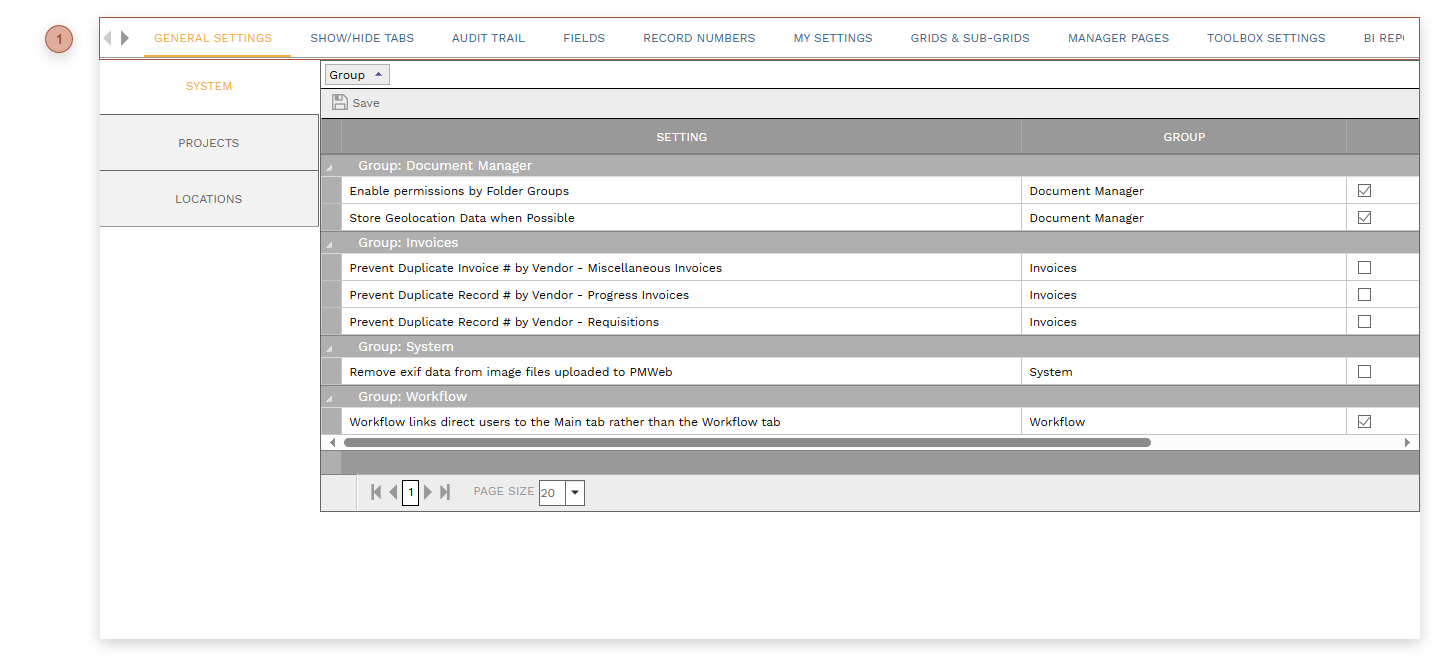Go to first page in pager
The height and width of the screenshot is (662, 1441).
[376, 492]
